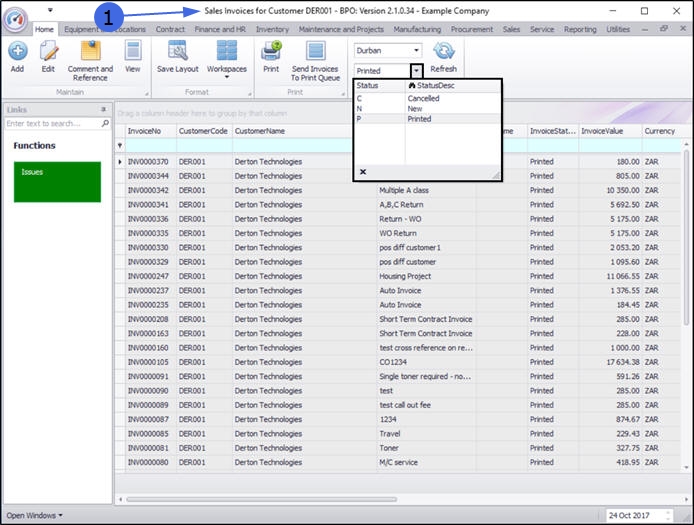Image resolution: width=694 pixels, height=525 pixels.
Task: Click the filter row funnel icon
Action: pyautogui.click(x=120, y=145)
